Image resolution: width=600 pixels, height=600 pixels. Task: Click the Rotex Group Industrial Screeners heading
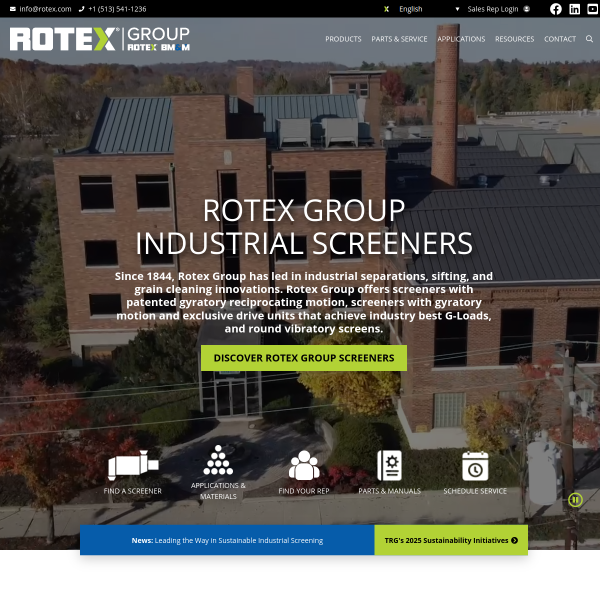click(x=304, y=227)
